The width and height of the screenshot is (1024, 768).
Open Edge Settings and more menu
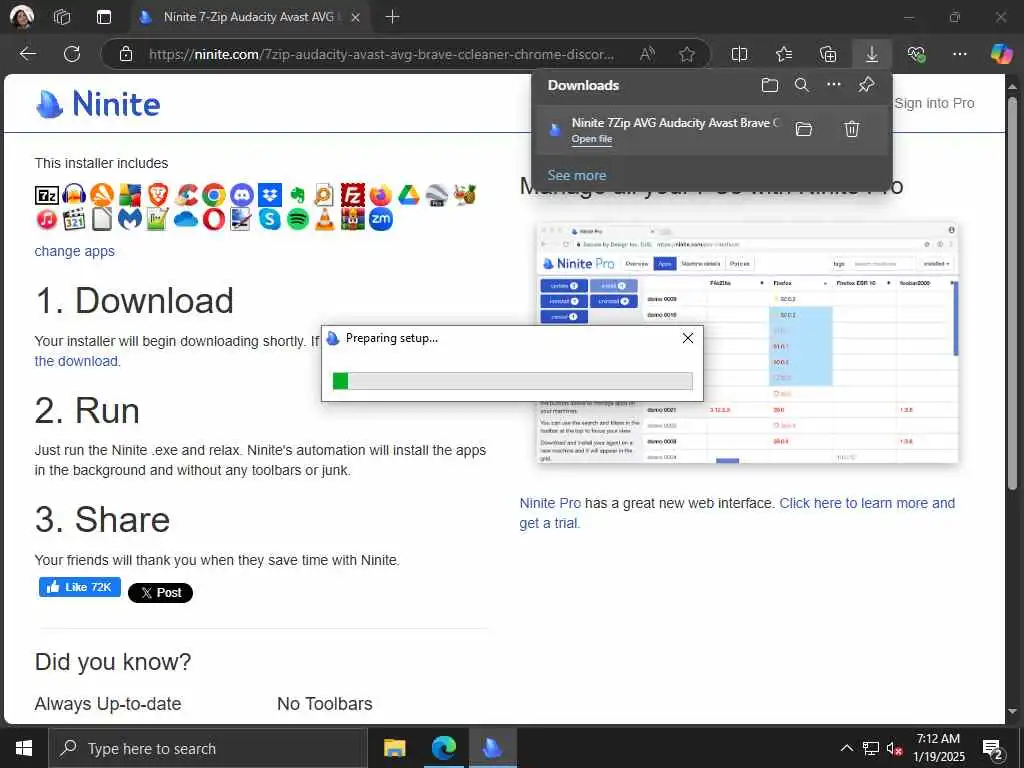point(960,54)
